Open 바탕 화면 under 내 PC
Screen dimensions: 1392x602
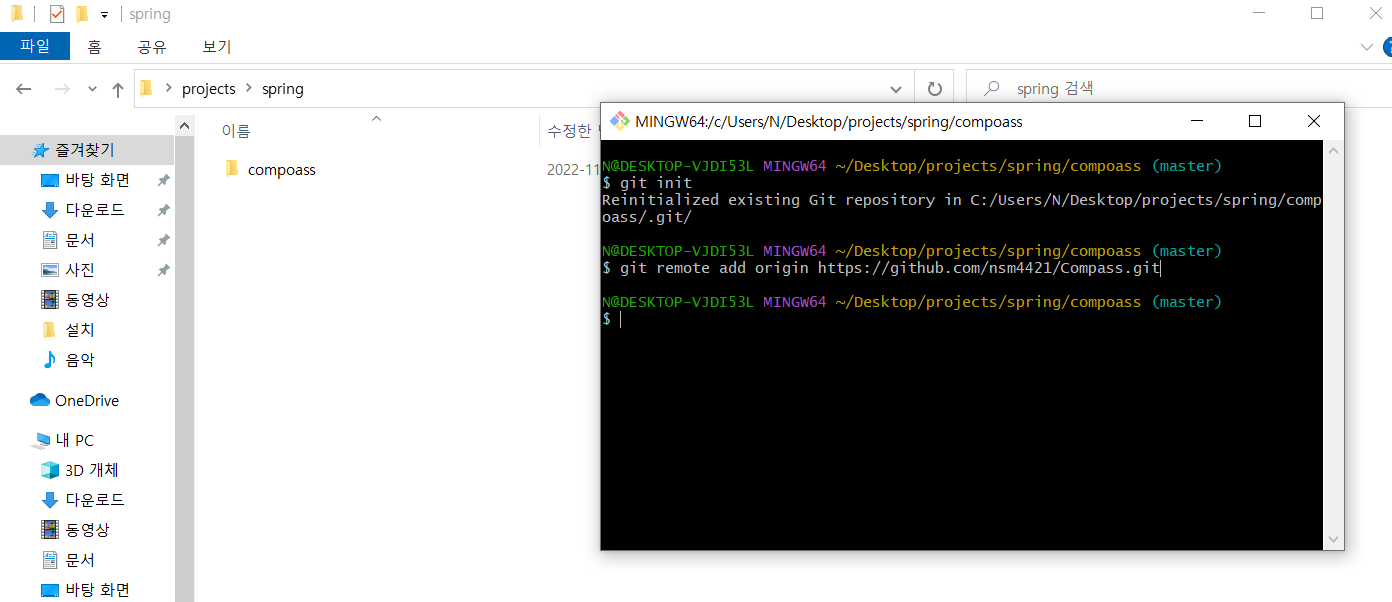97,590
